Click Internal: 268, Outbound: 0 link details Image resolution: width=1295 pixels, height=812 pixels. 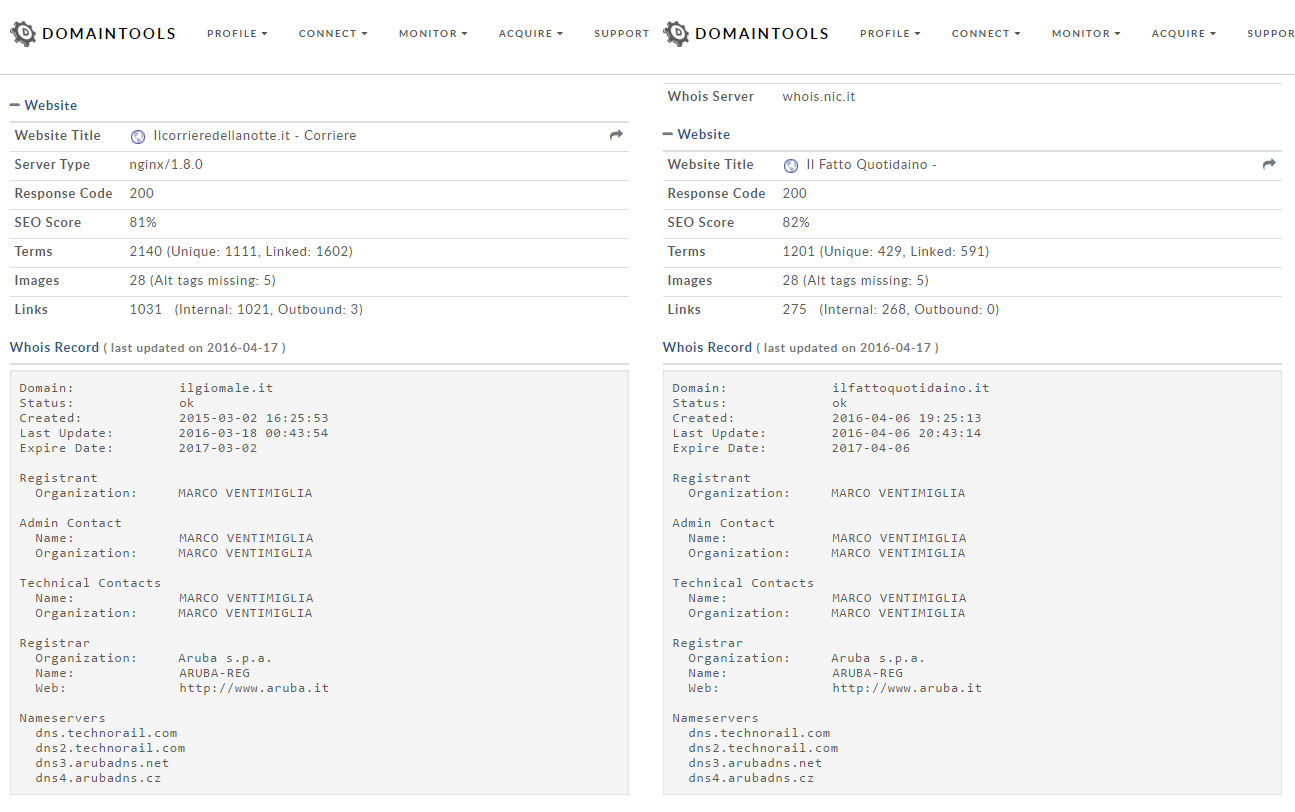point(909,309)
